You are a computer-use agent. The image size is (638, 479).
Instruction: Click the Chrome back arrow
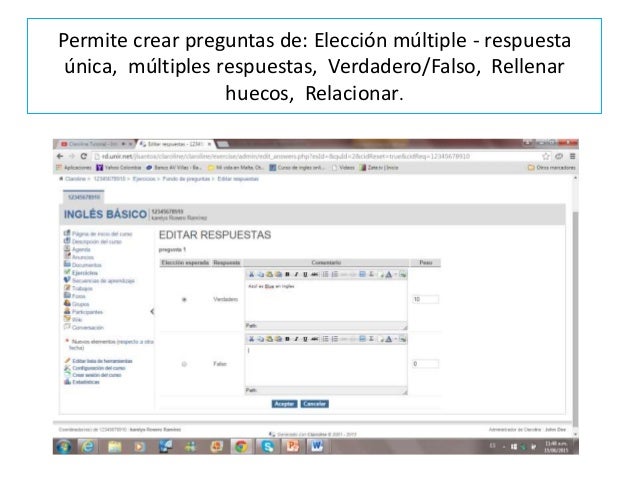click(60, 156)
